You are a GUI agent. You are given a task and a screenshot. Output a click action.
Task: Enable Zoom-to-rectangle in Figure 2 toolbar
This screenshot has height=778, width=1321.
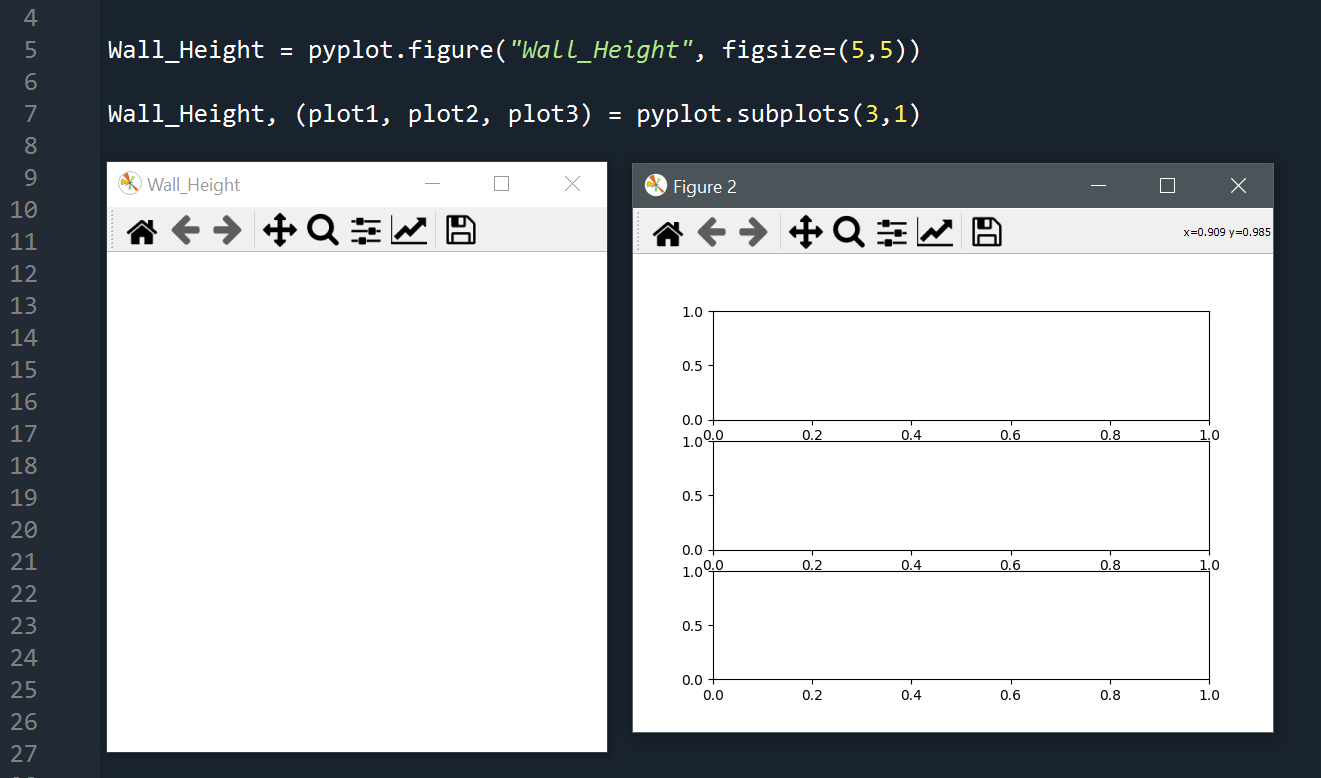(848, 233)
